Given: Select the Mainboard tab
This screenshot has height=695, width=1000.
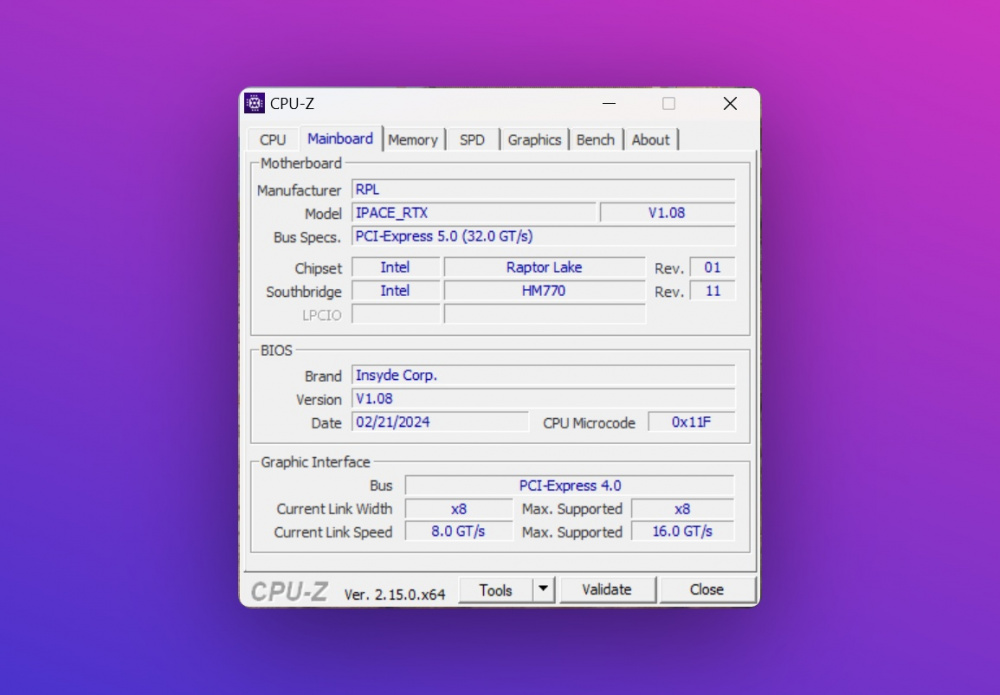Looking at the screenshot, I should [340, 138].
